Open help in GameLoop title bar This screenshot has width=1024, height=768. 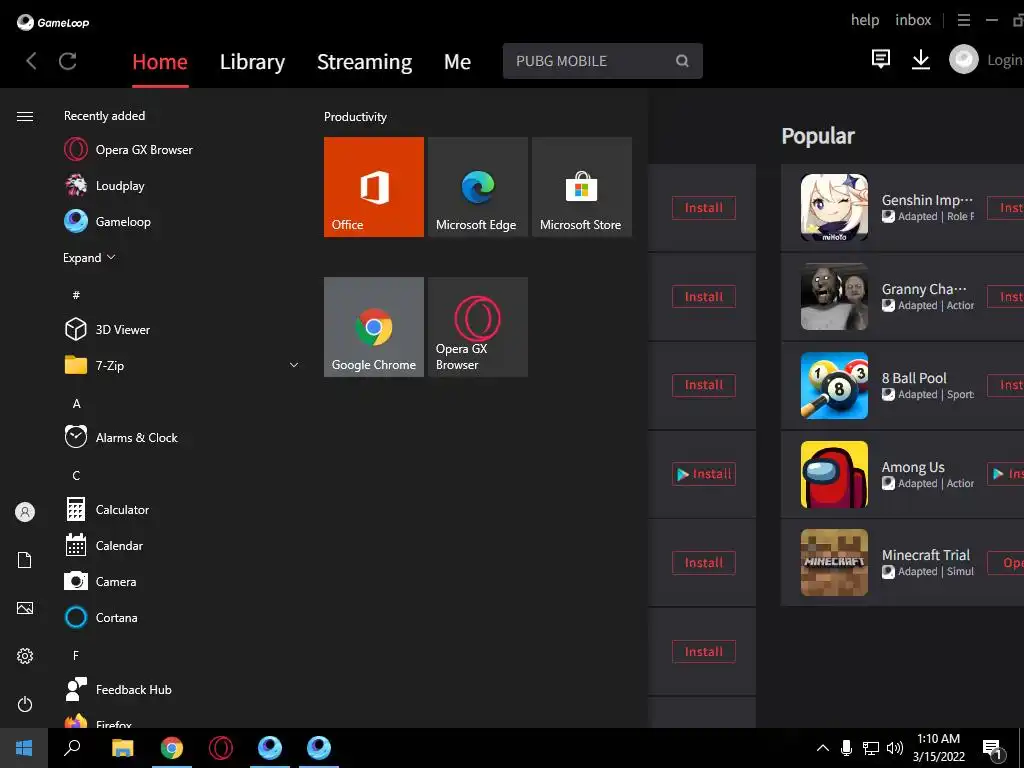(865, 20)
